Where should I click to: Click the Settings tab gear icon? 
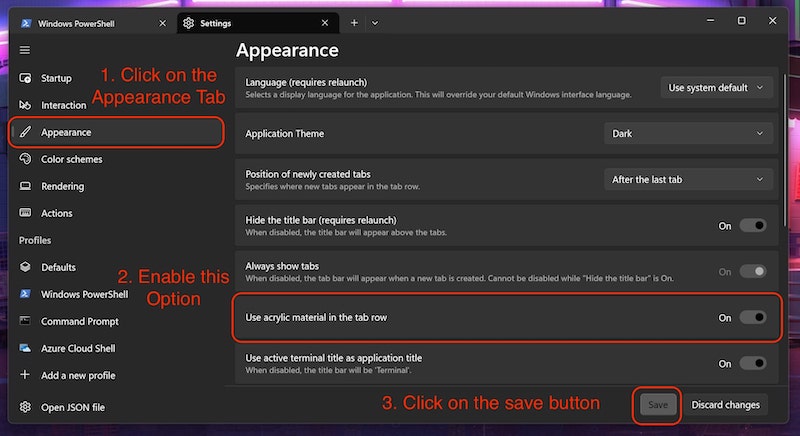pos(188,23)
